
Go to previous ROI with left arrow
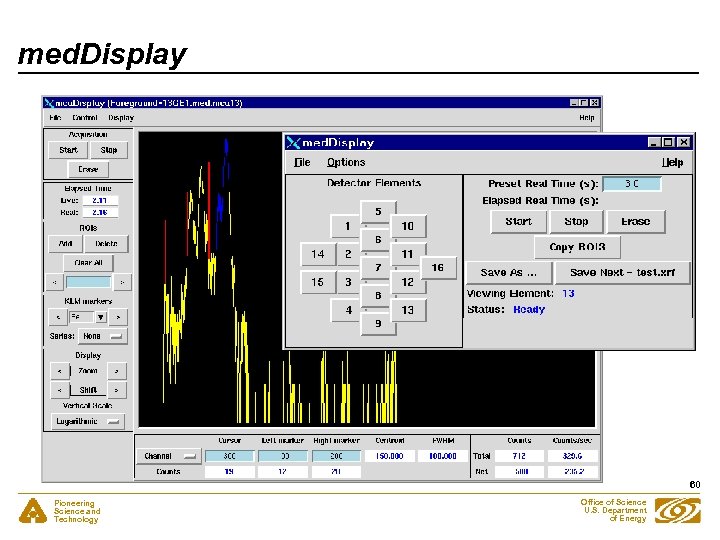coord(55,282)
